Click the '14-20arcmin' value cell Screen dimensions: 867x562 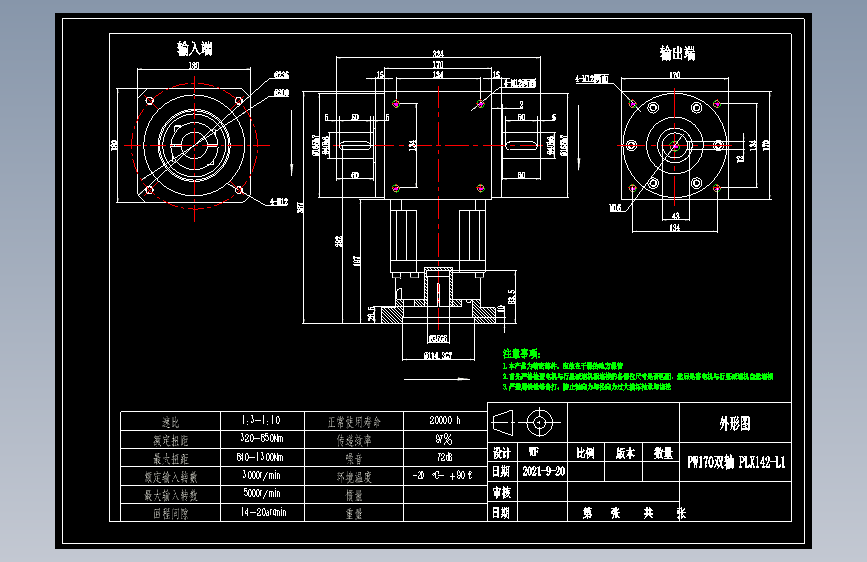coord(263,512)
